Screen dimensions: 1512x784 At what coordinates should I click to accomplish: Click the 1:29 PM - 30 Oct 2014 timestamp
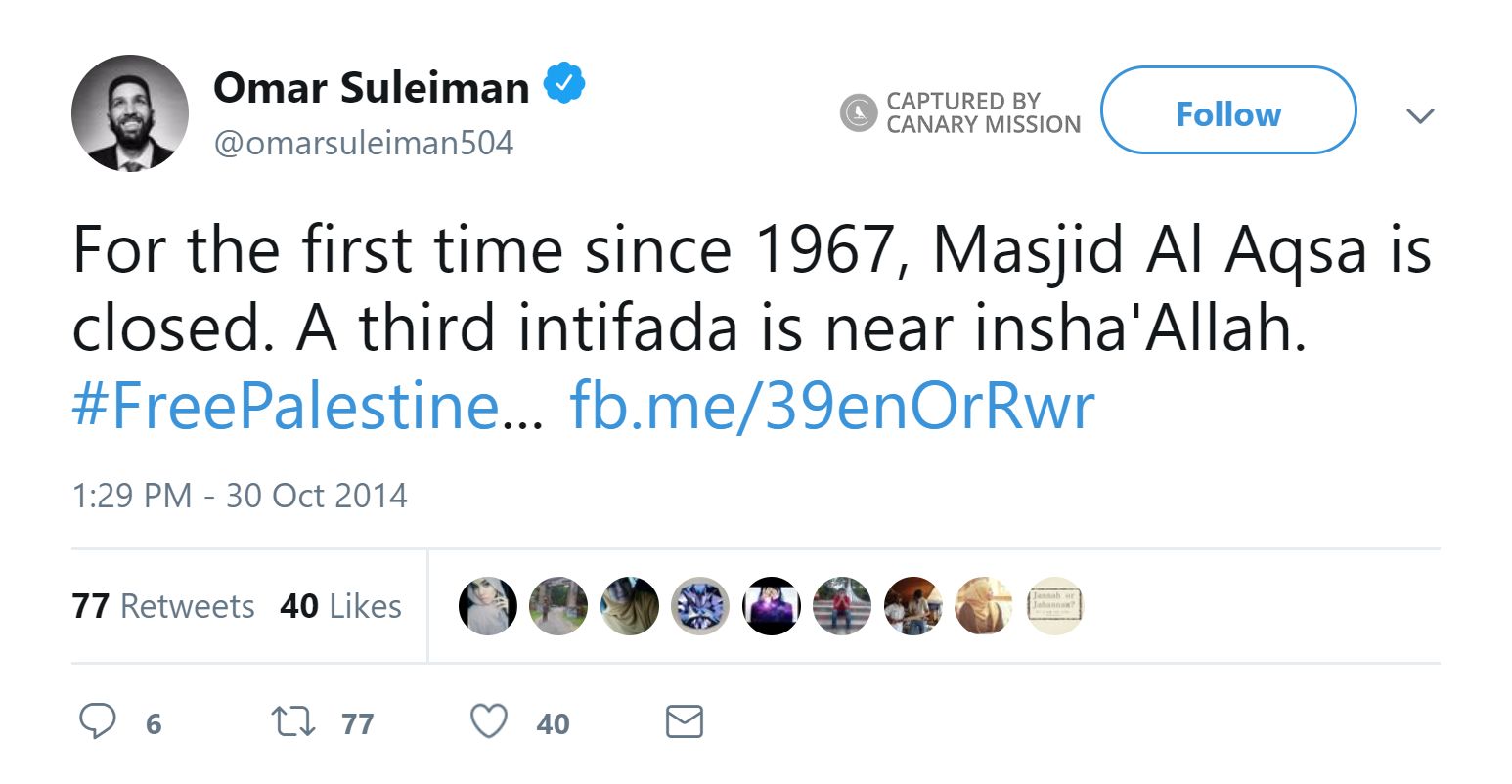point(241,496)
